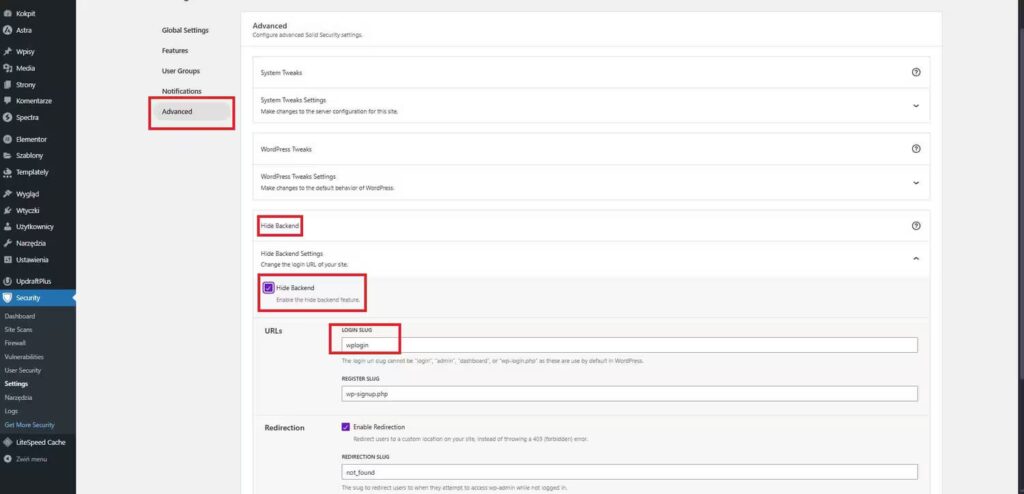Open Security Dashboard submenu item
Image resolution: width=1024 pixels, height=494 pixels.
20,316
